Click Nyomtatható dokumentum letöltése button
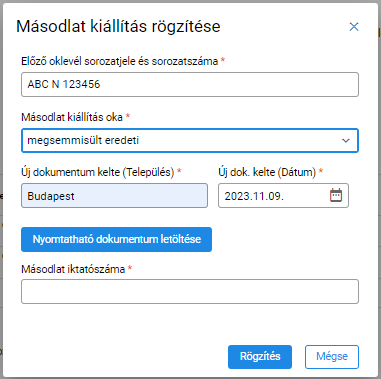 tap(116, 239)
